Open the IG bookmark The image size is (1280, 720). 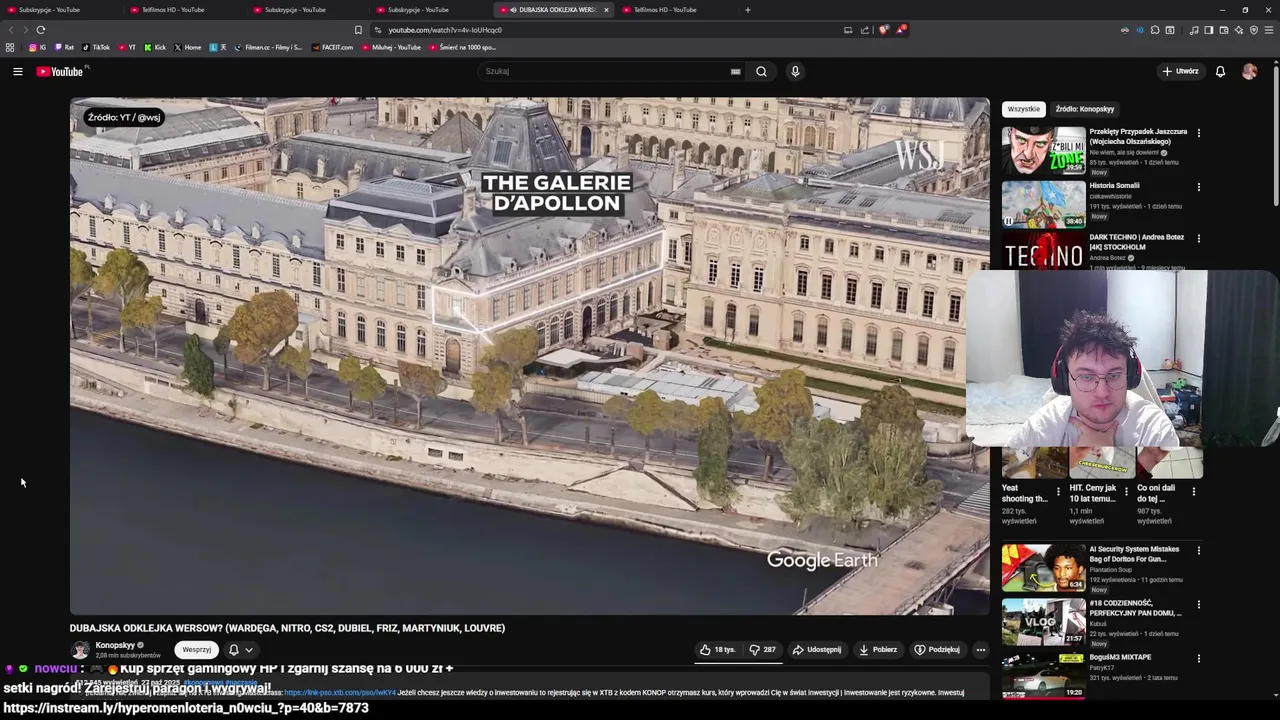point(37,47)
